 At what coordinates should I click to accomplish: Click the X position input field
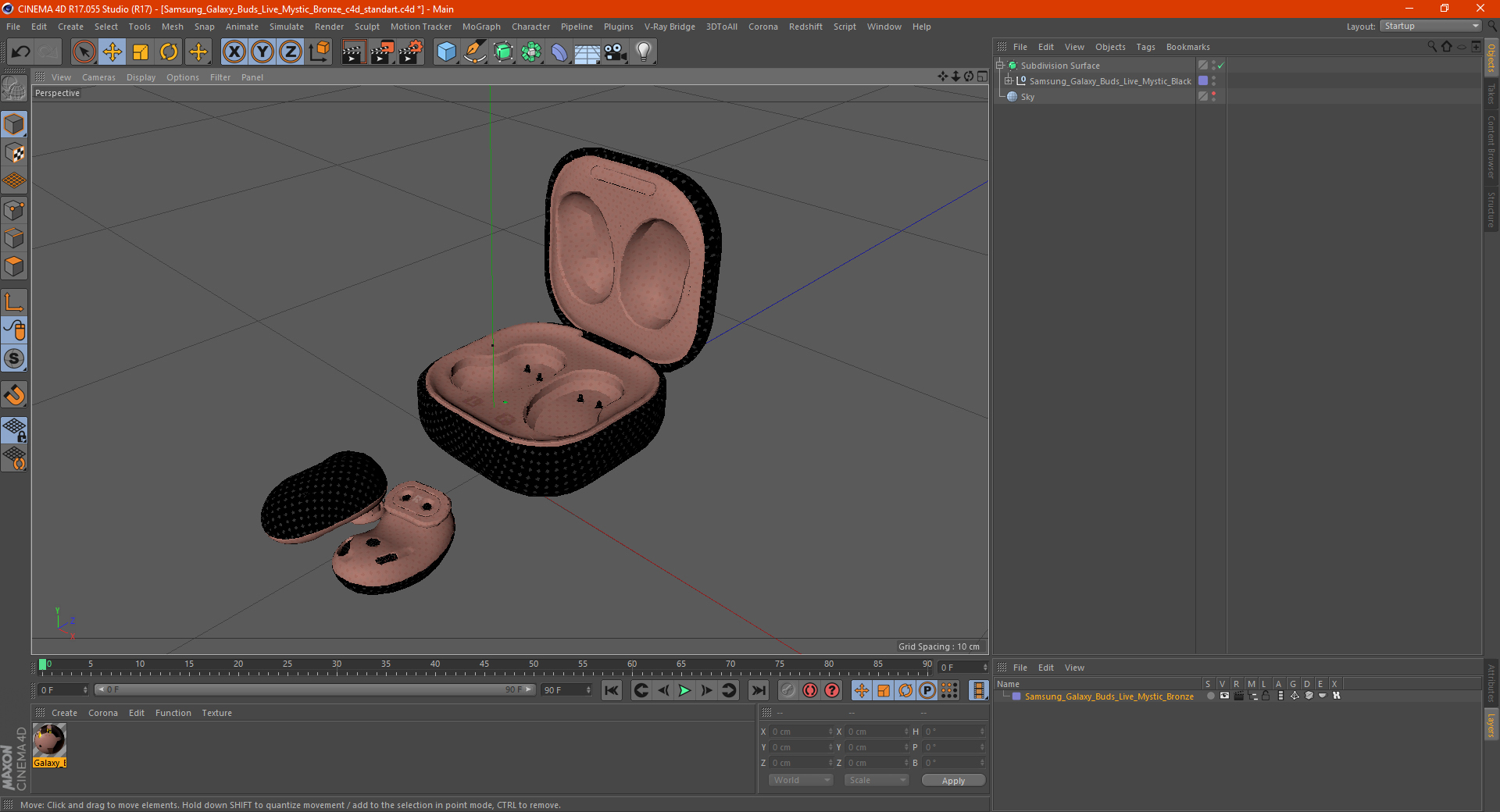pyautogui.click(x=802, y=732)
